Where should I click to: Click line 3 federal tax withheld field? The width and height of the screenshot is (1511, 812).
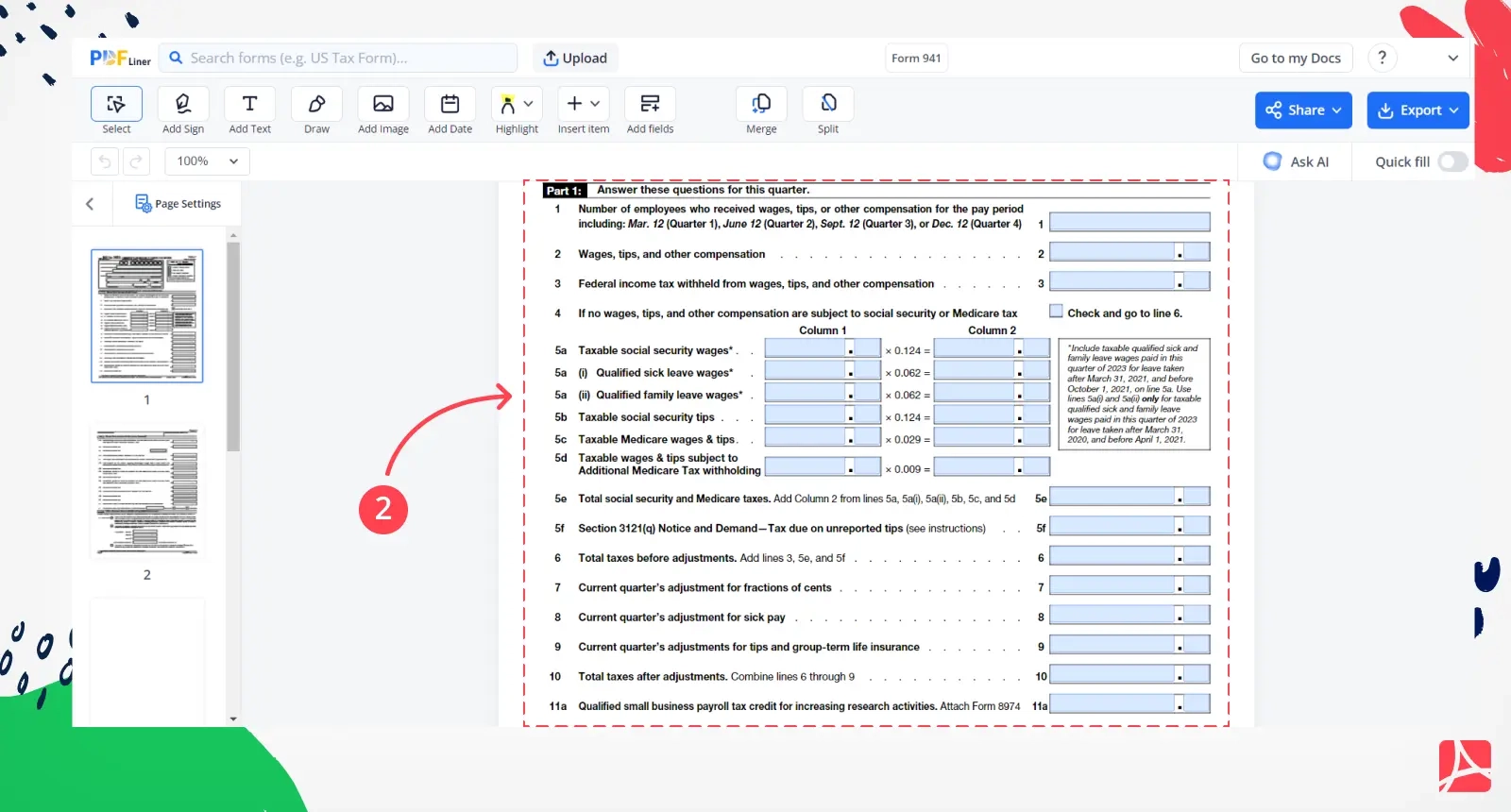coord(1129,281)
